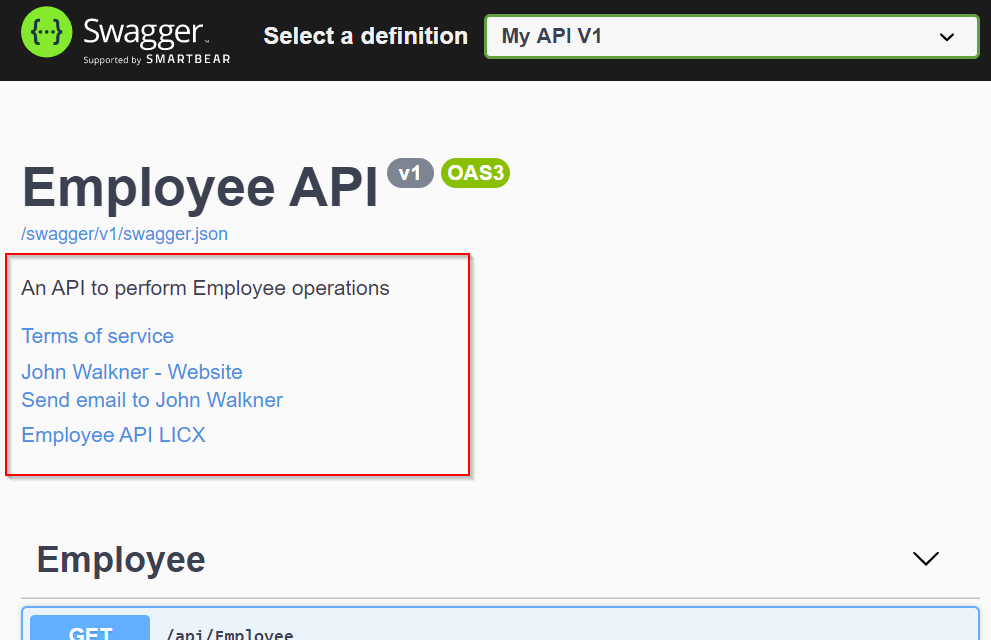Open the Terms of service link
The height and width of the screenshot is (640, 991).
97,336
